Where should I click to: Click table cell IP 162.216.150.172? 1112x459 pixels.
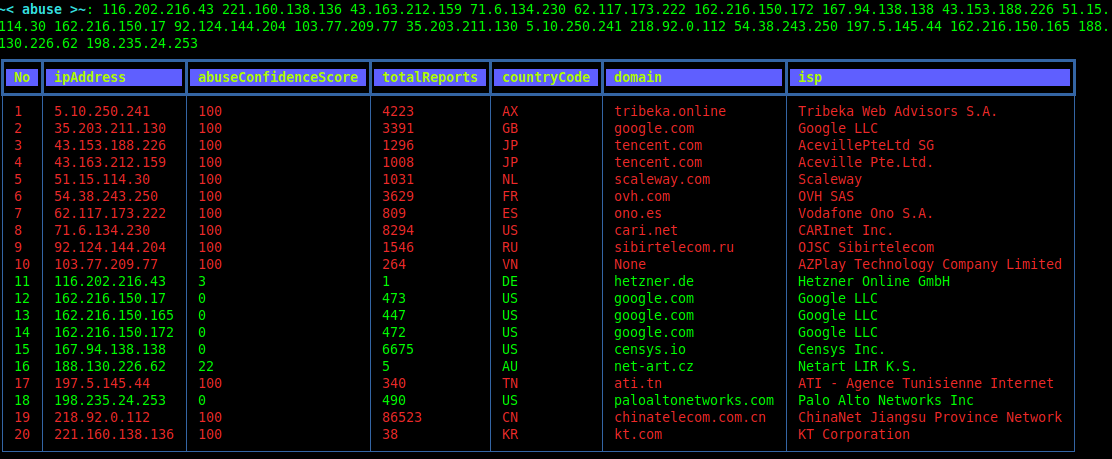pyautogui.click(x=114, y=333)
